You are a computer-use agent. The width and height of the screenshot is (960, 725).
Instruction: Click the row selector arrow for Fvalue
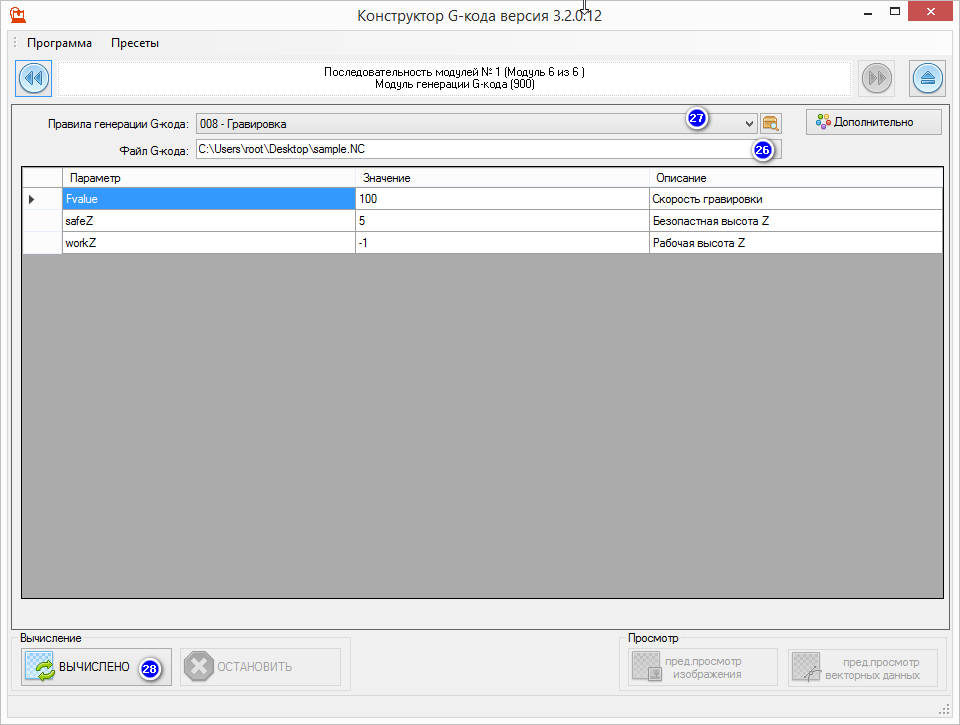[42, 199]
